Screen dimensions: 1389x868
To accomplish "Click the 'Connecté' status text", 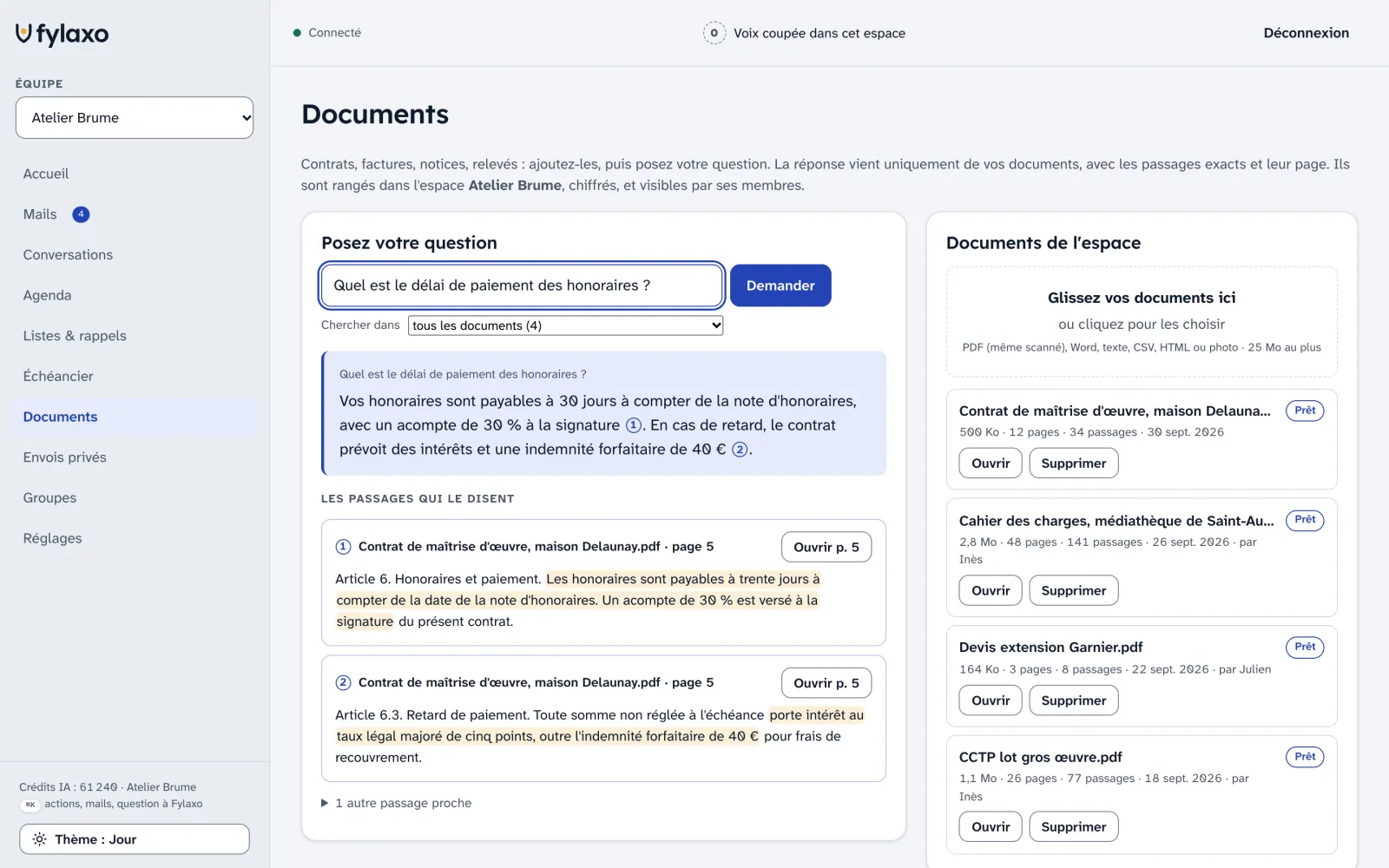I will click(x=334, y=33).
